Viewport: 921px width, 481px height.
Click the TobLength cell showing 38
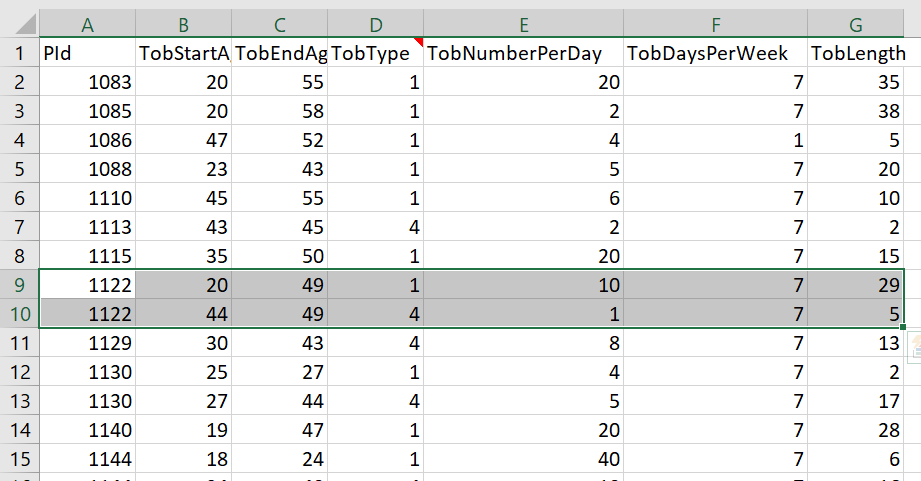tap(864, 112)
